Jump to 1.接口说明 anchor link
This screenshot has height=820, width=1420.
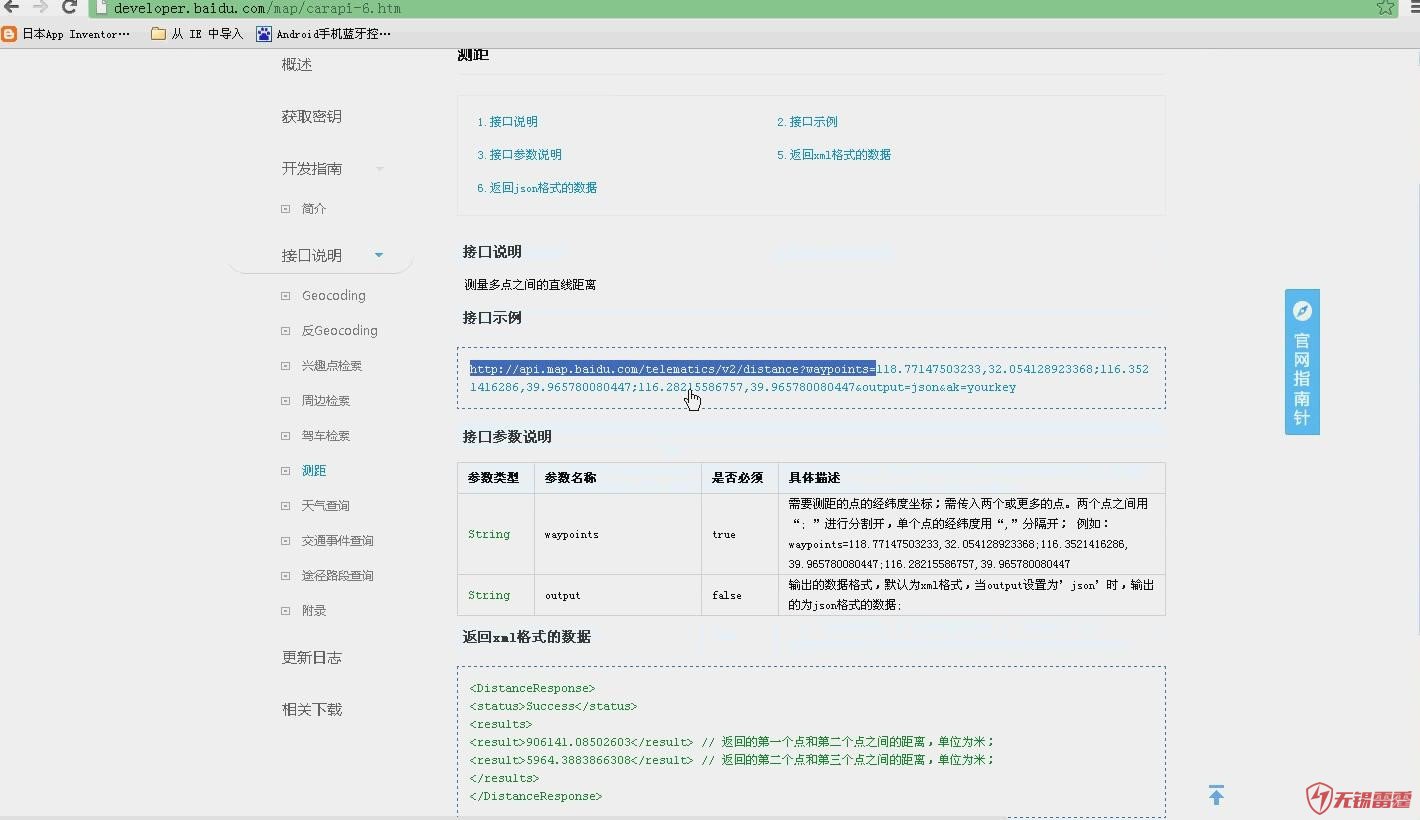507,122
